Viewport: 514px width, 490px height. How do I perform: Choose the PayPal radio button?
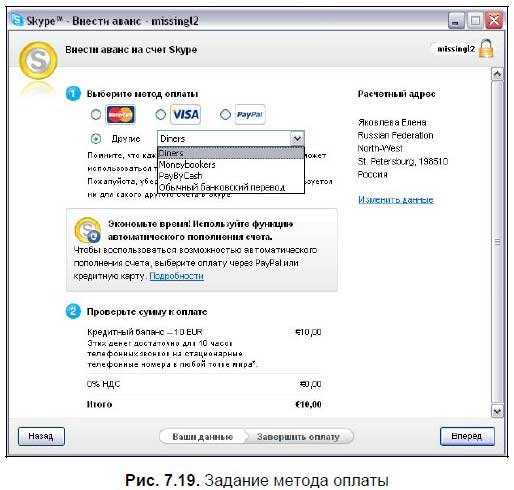point(225,115)
